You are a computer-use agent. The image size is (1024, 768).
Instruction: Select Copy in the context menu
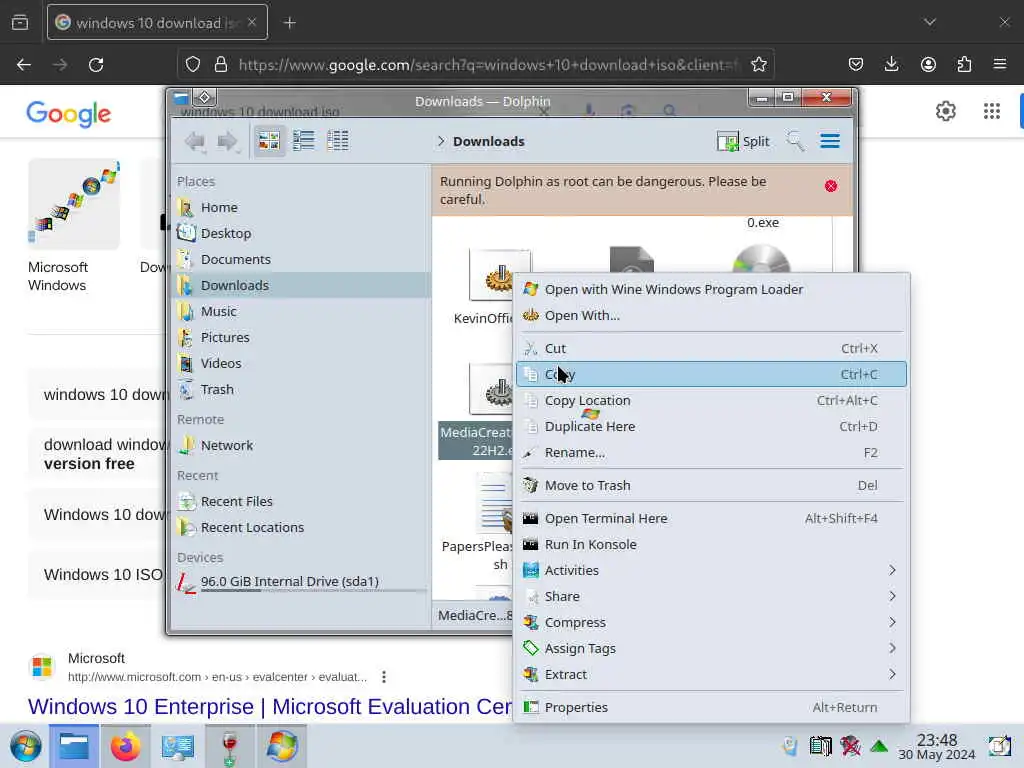click(x=711, y=374)
